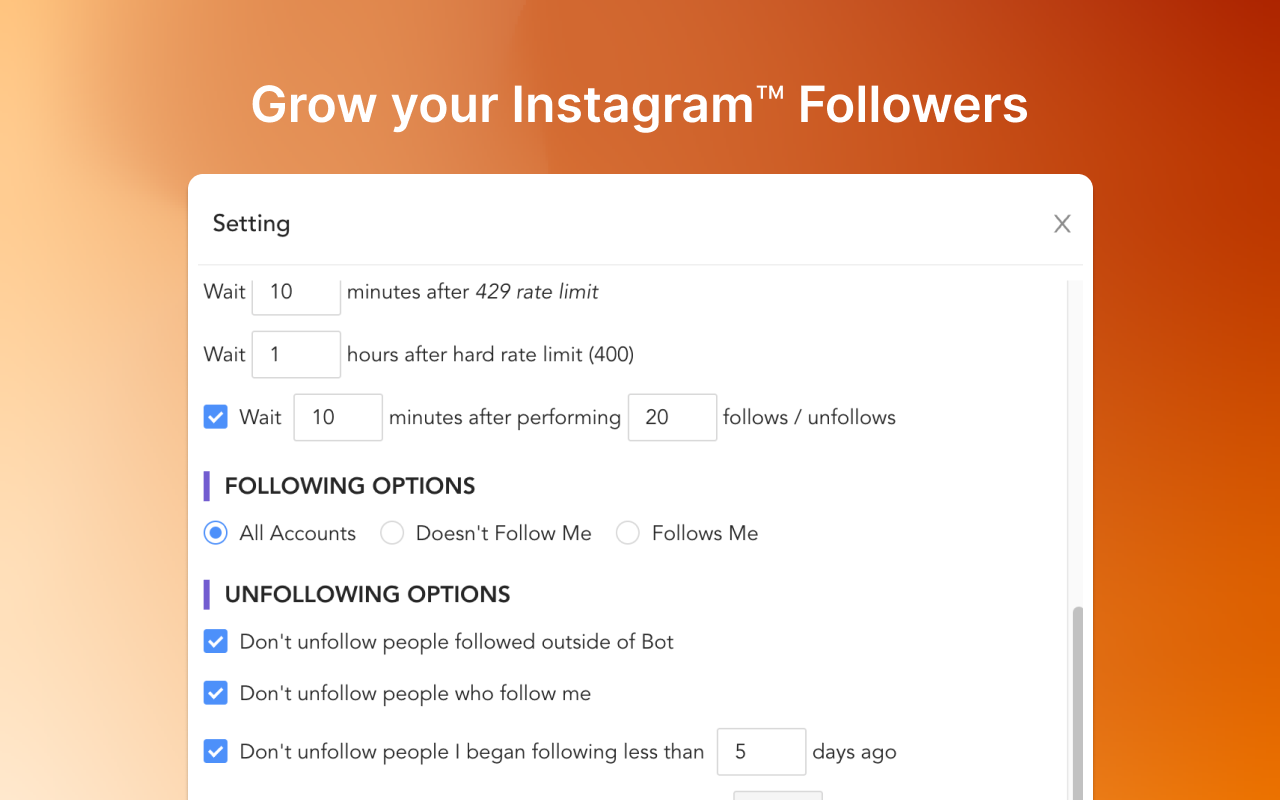Click the minutes after performing input field
This screenshot has height=800, width=1280.
338,417
